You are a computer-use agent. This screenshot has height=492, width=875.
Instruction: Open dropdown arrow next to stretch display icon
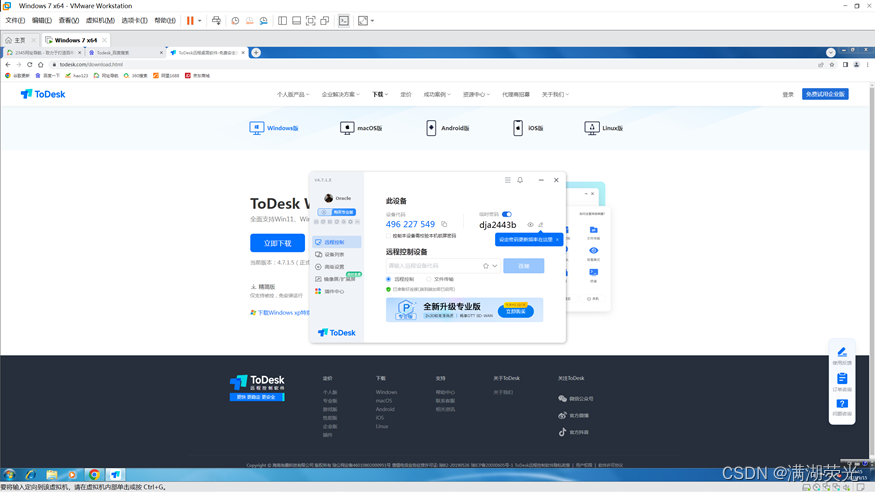click(372, 21)
